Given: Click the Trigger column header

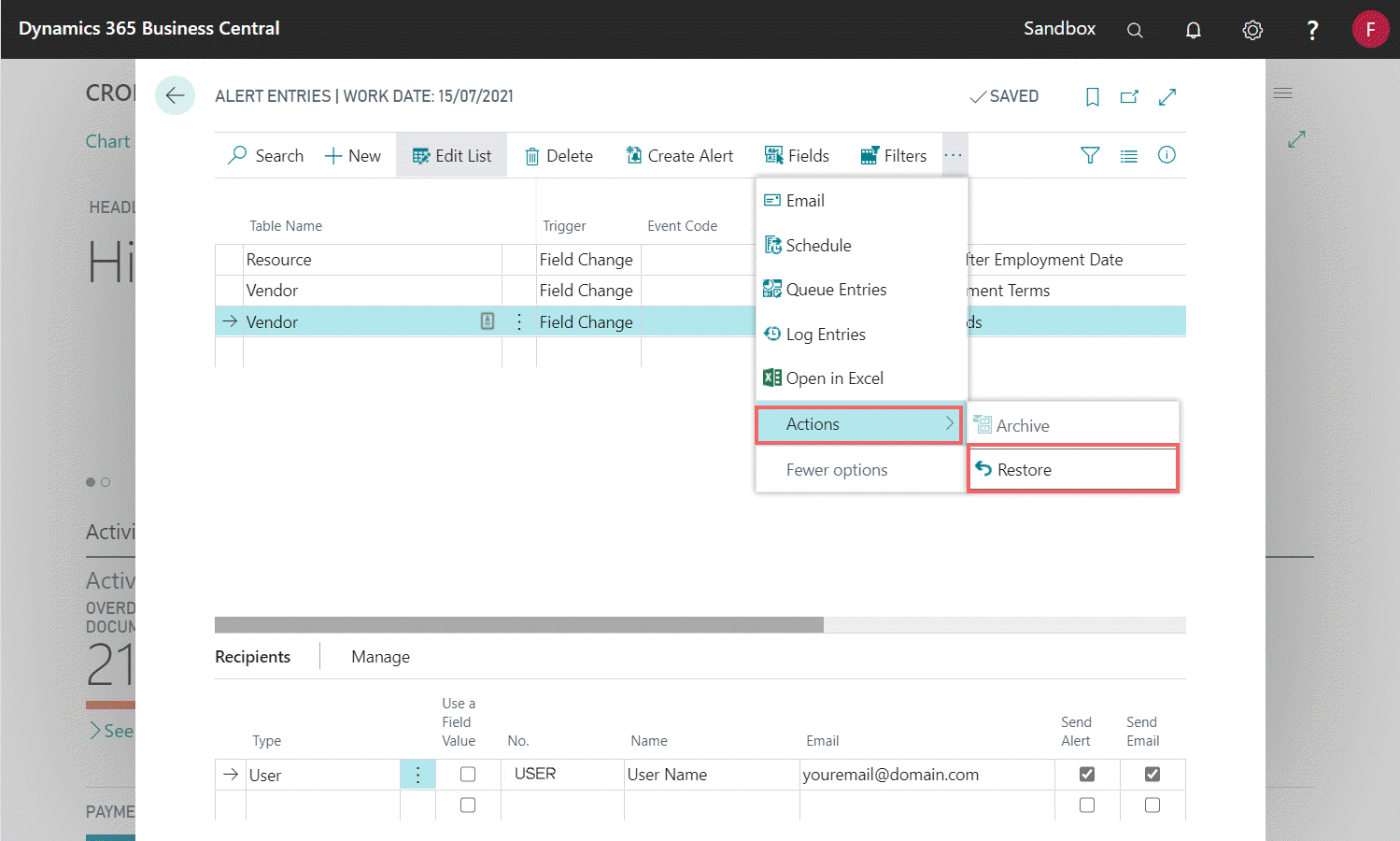Looking at the screenshot, I should point(564,226).
